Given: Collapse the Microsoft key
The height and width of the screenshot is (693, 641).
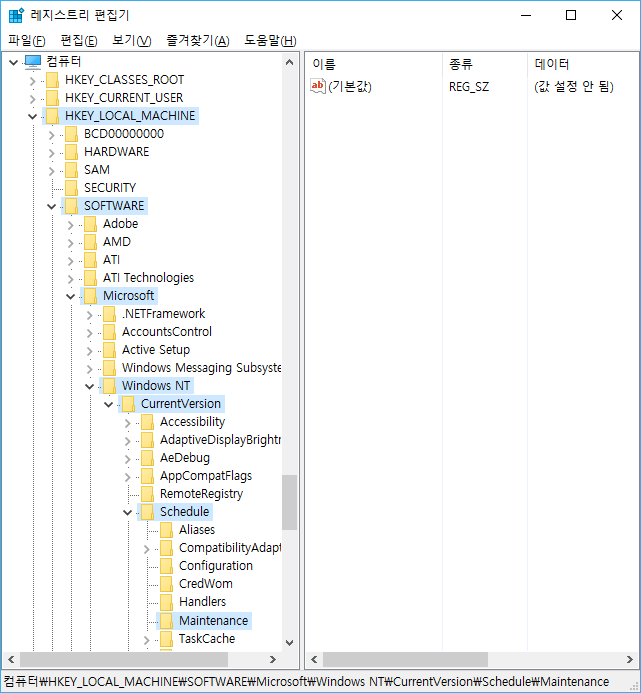Looking at the screenshot, I should (70, 296).
